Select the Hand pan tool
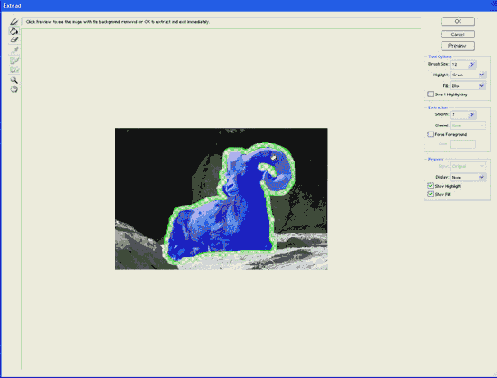This screenshot has height=378, width=497. (x=14, y=89)
